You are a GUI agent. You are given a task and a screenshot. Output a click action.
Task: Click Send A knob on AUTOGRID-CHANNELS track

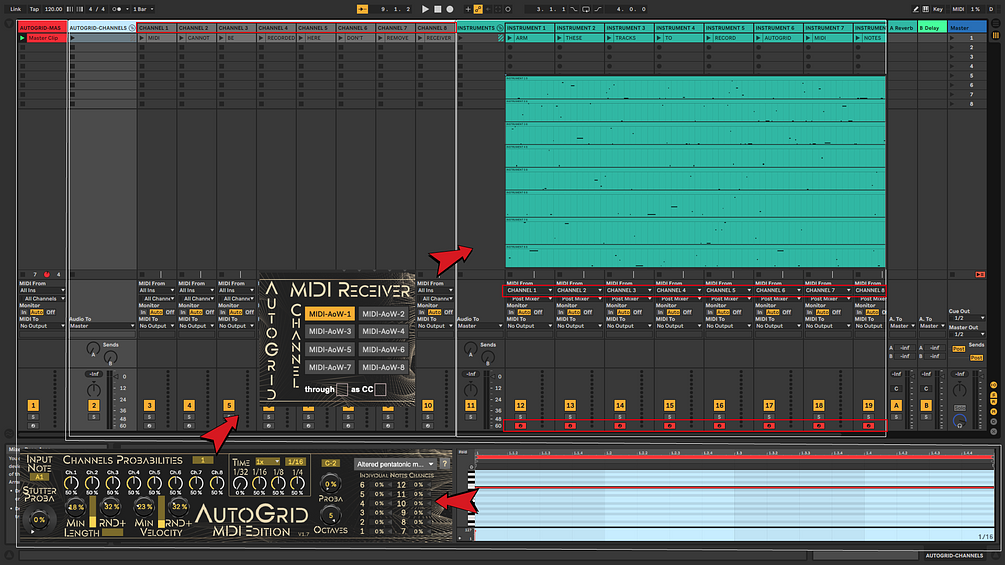click(x=94, y=349)
